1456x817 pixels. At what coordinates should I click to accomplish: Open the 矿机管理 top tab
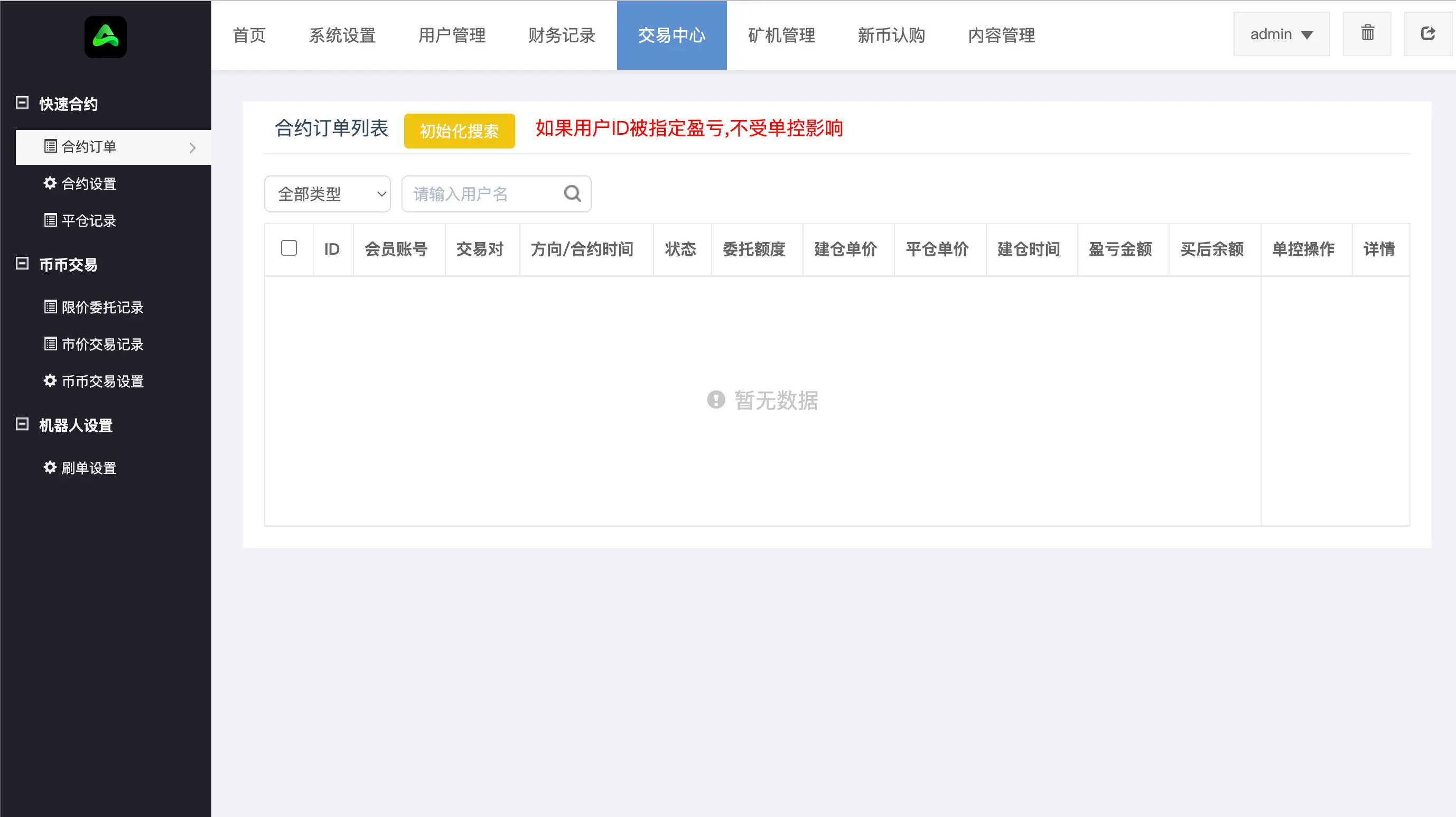tap(782, 35)
